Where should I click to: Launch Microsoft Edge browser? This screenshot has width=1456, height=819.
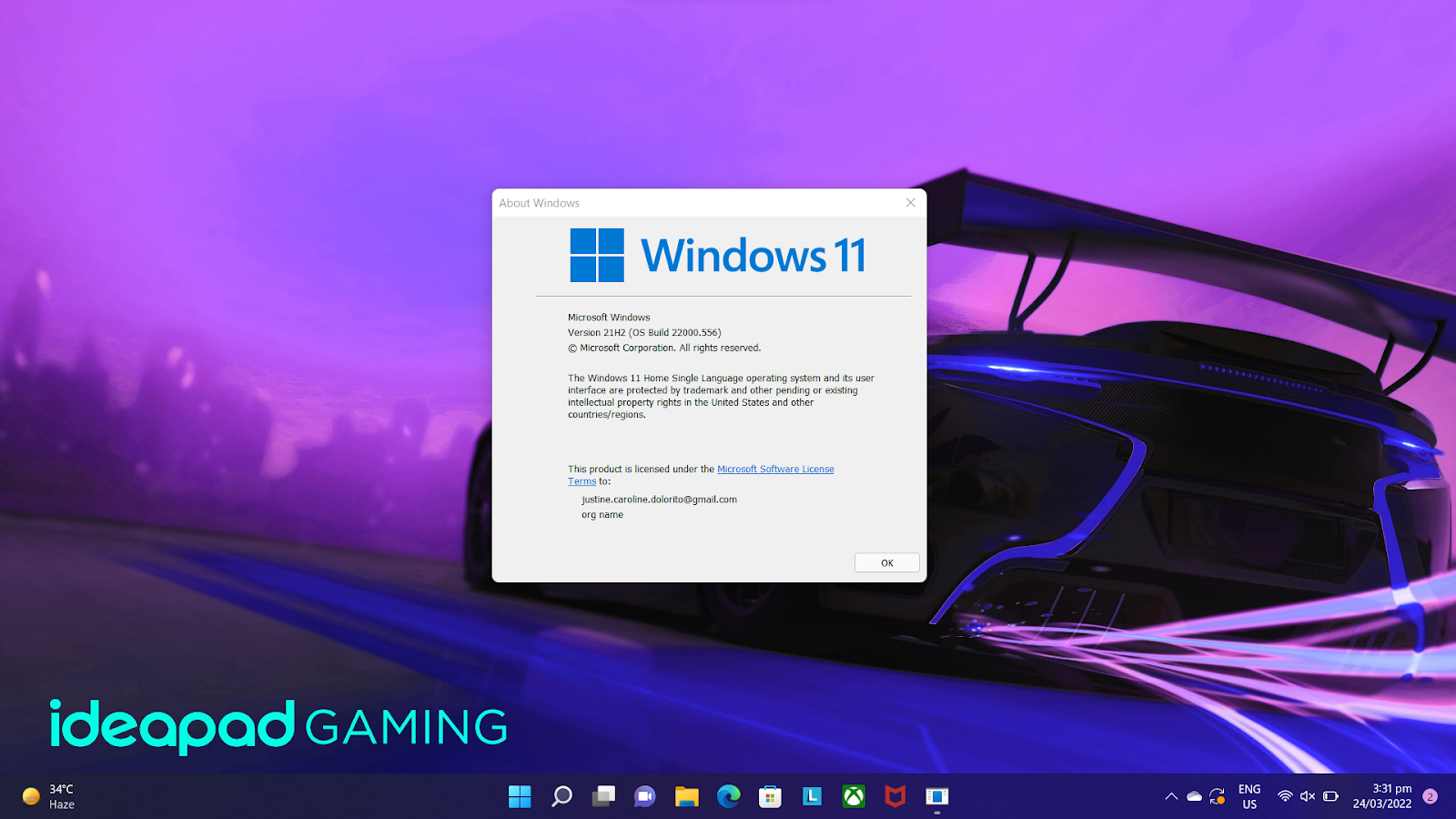click(x=728, y=796)
